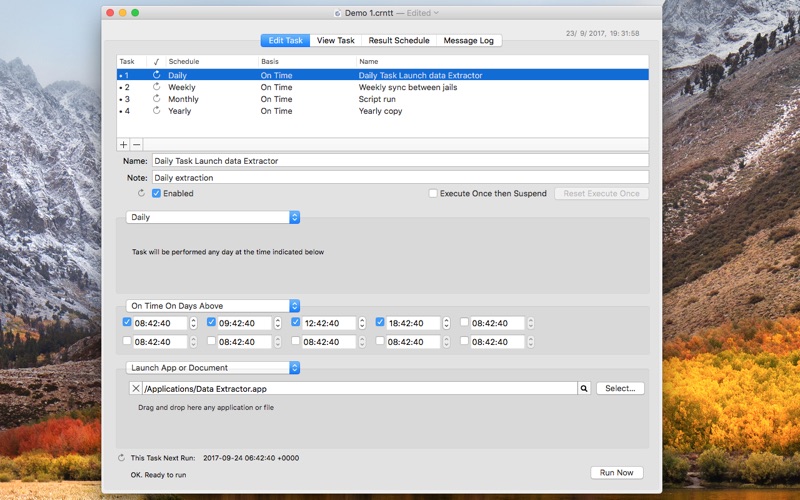Clear the application path with X icon
This screenshot has width=800, height=500.
pos(136,388)
